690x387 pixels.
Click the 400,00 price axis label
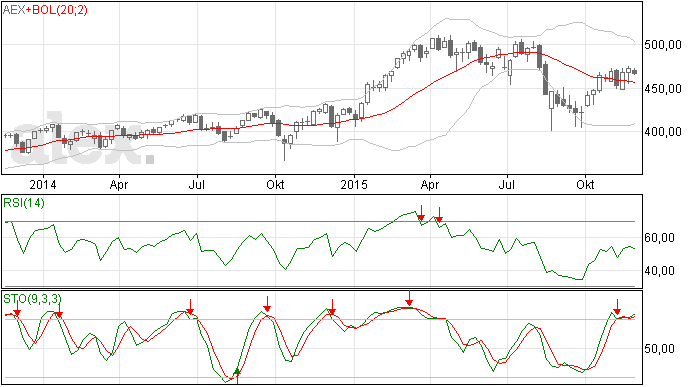pos(663,132)
